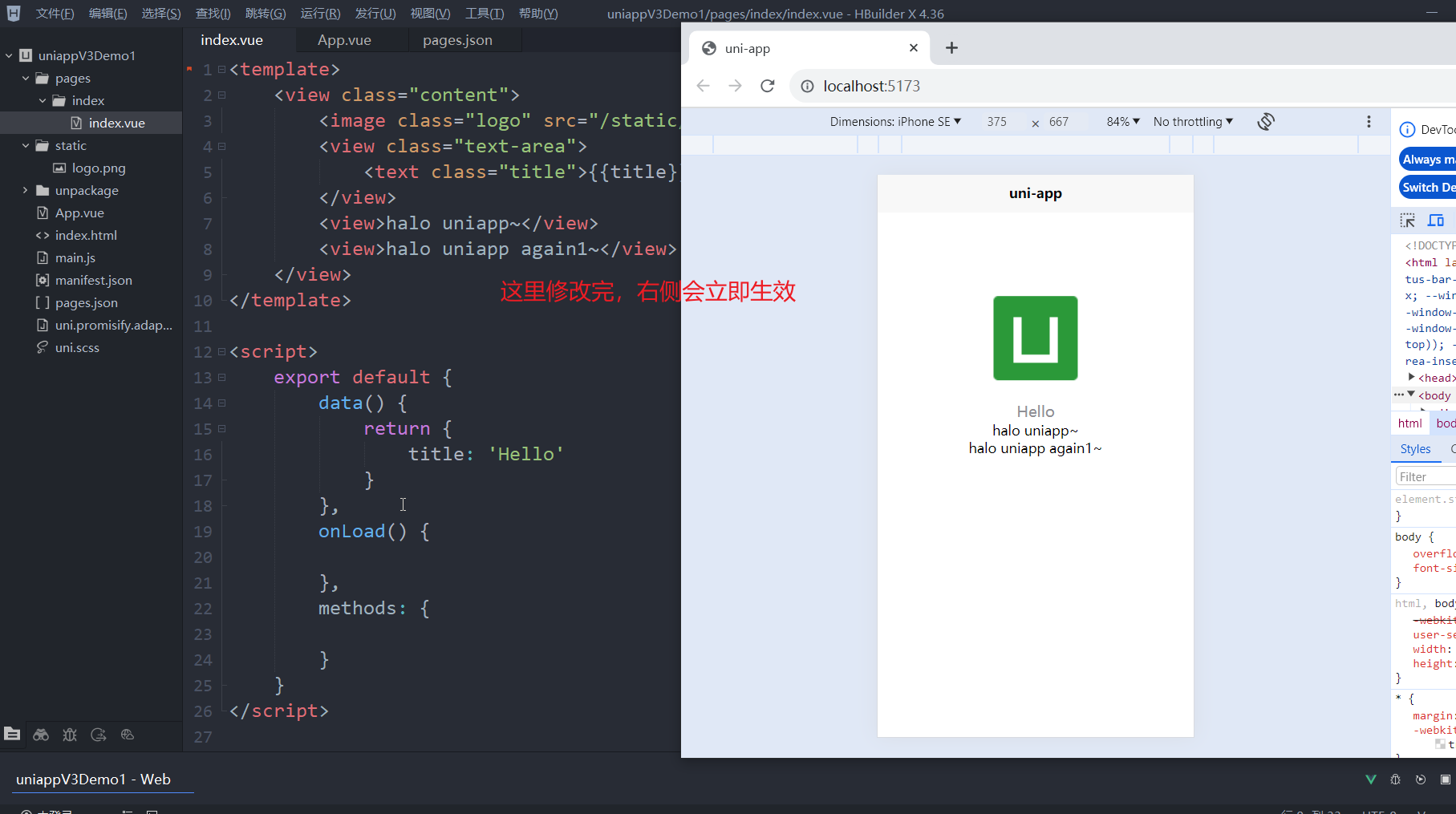1456x814 pixels.
Task: Open the 运行(R) menu
Action: point(320,14)
